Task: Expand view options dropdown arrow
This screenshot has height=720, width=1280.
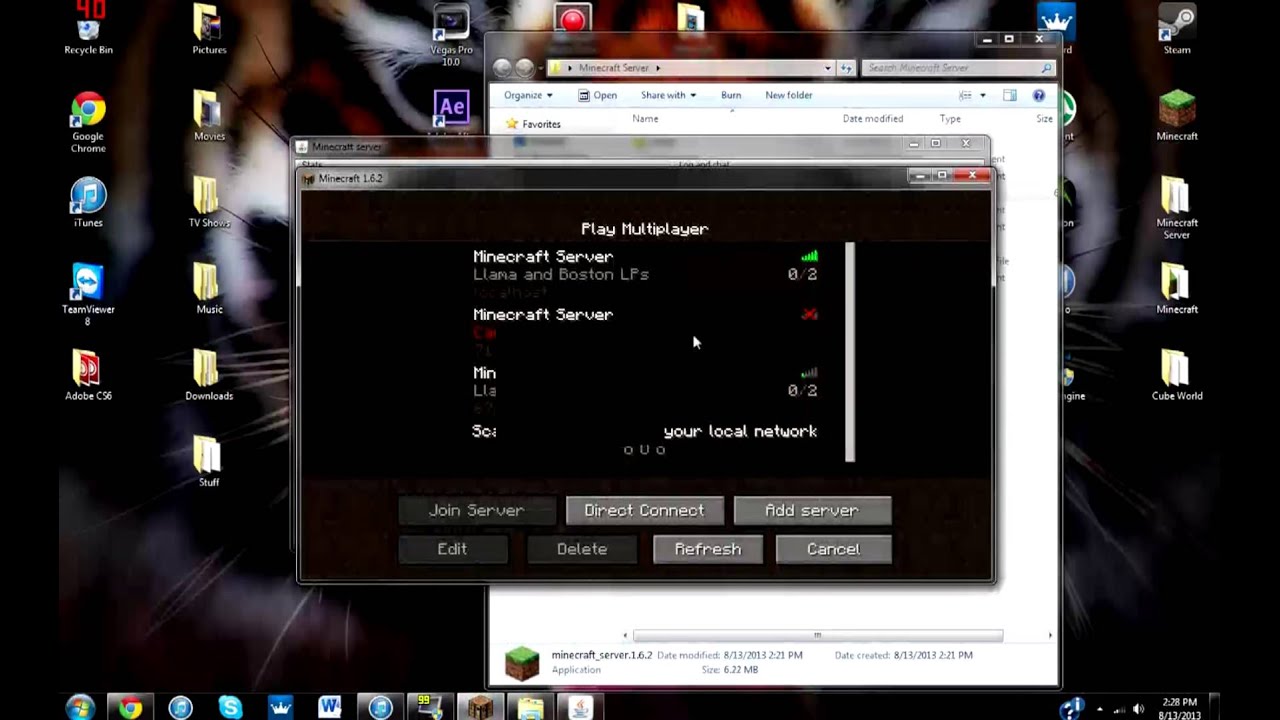Action: pos(983,95)
